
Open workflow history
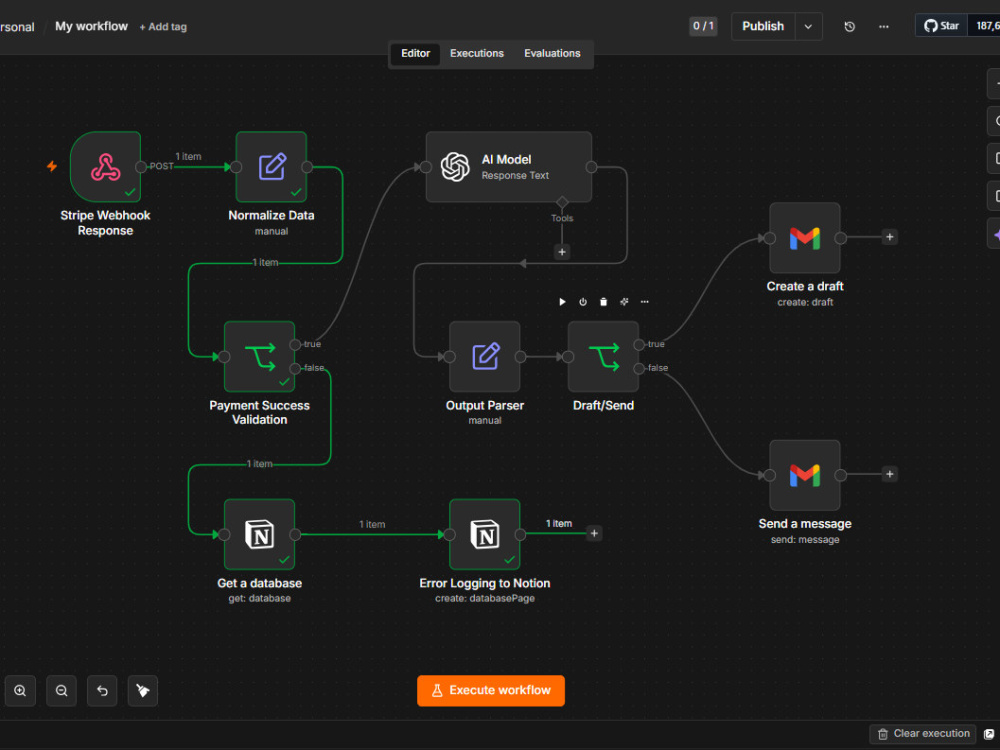849,27
